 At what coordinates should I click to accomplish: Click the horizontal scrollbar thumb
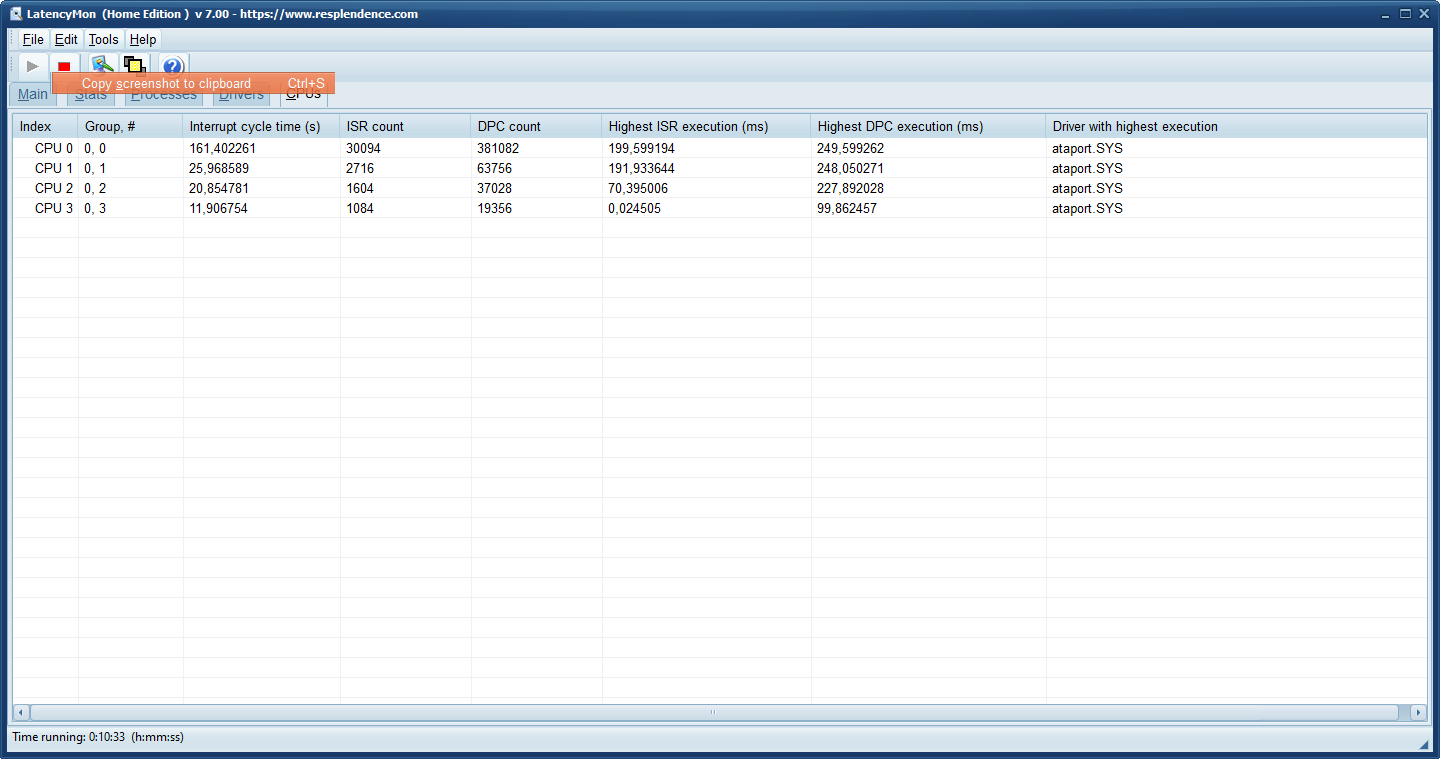point(714,712)
